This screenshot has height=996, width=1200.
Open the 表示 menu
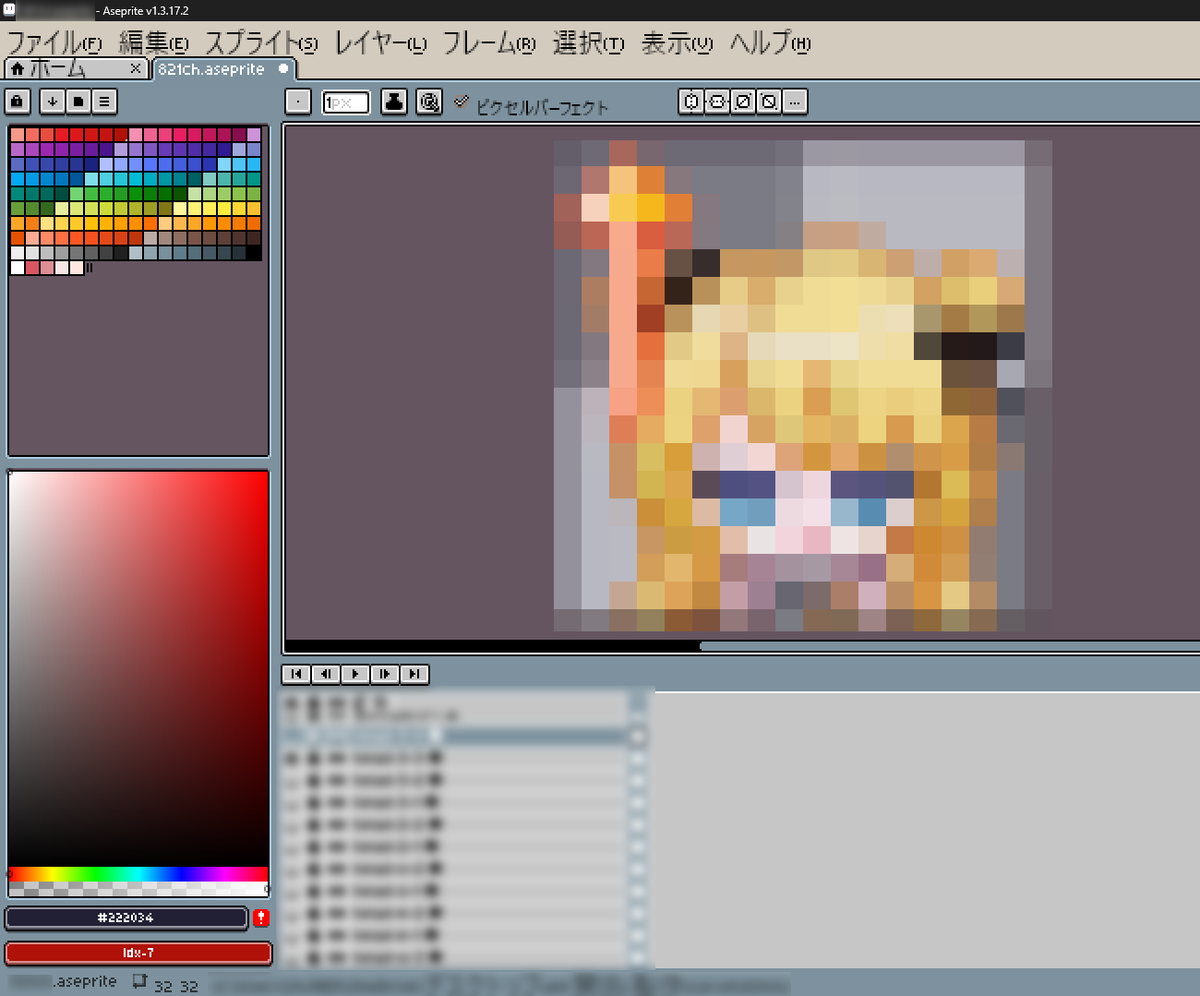(x=677, y=43)
